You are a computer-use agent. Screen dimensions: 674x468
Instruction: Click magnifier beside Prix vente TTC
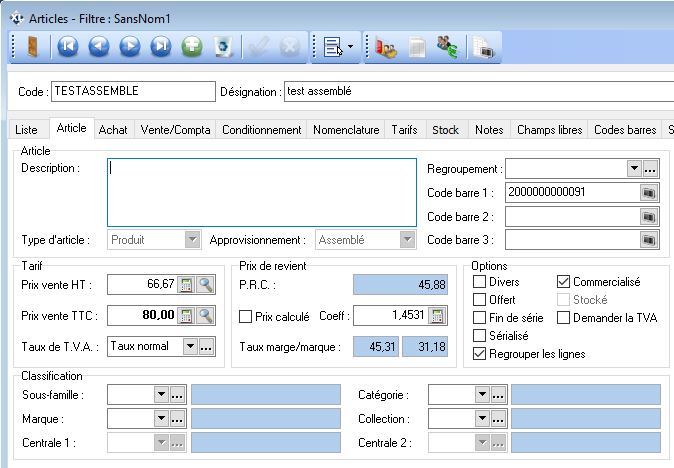(205, 316)
